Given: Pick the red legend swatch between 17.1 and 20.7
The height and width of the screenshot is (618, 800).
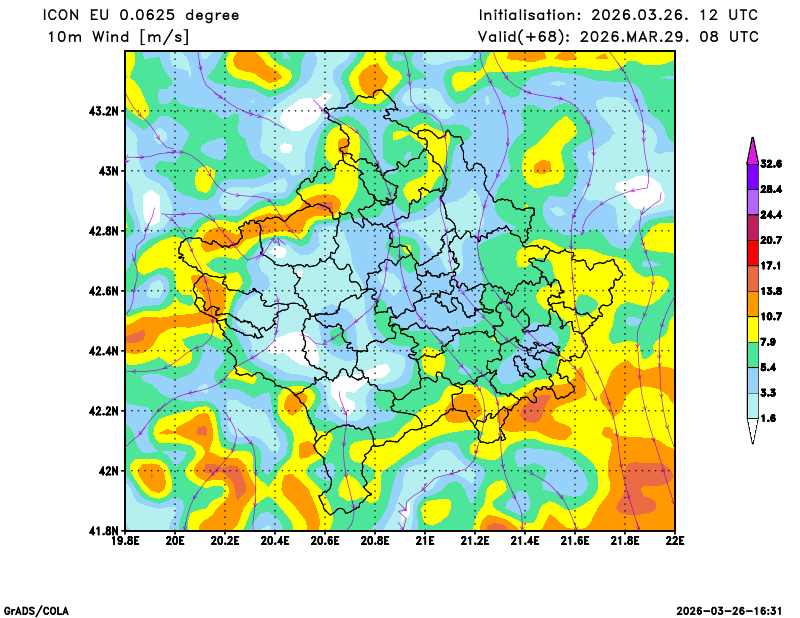Looking at the screenshot, I should coord(752,253).
